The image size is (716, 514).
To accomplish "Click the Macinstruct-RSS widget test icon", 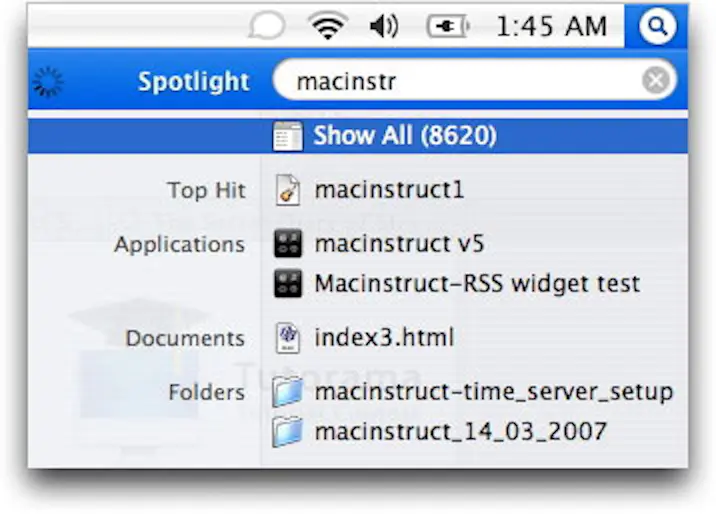I will pos(288,283).
